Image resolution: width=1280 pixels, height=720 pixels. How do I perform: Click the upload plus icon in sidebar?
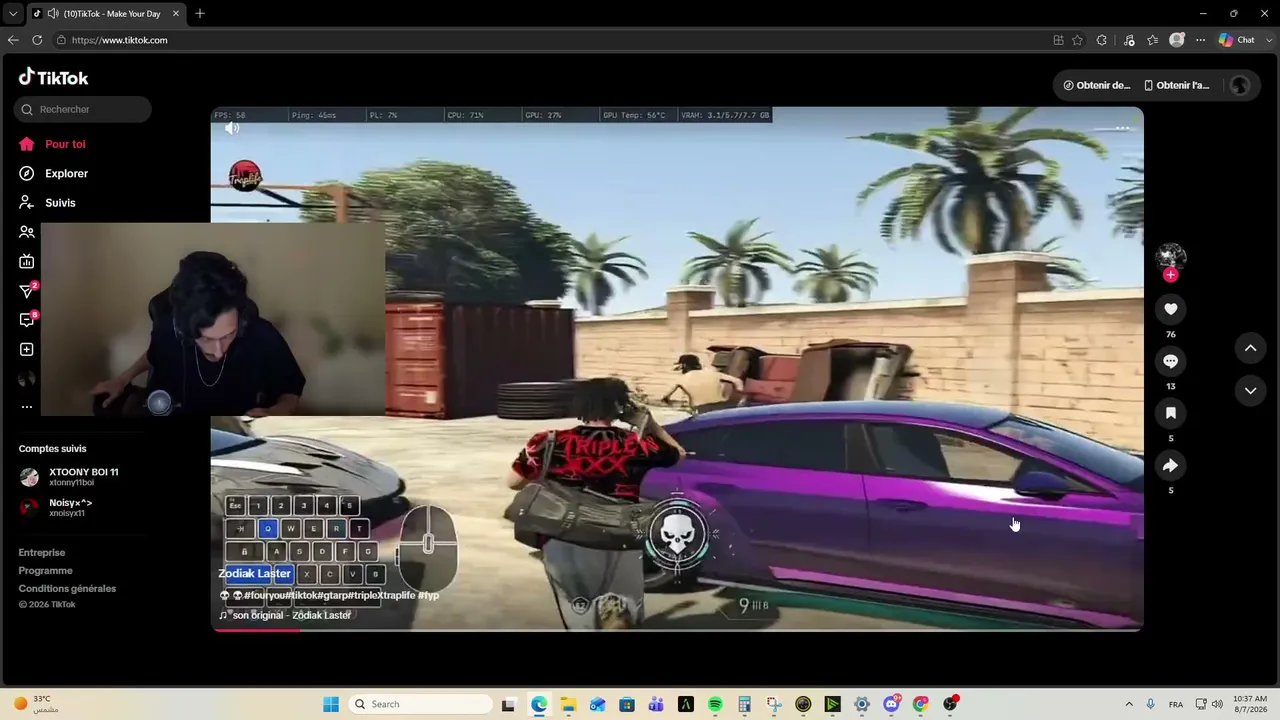click(x=27, y=349)
